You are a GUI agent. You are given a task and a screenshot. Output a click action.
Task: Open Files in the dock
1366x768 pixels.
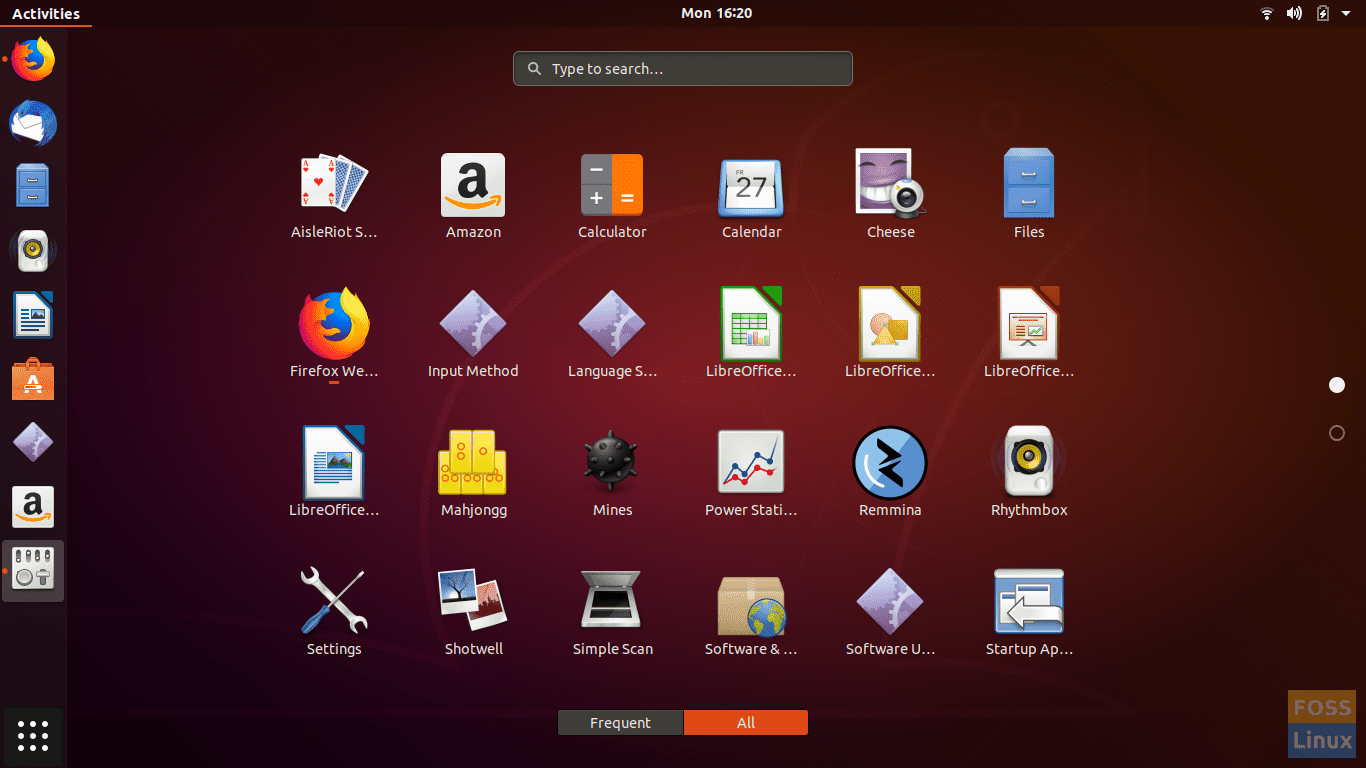coord(33,186)
